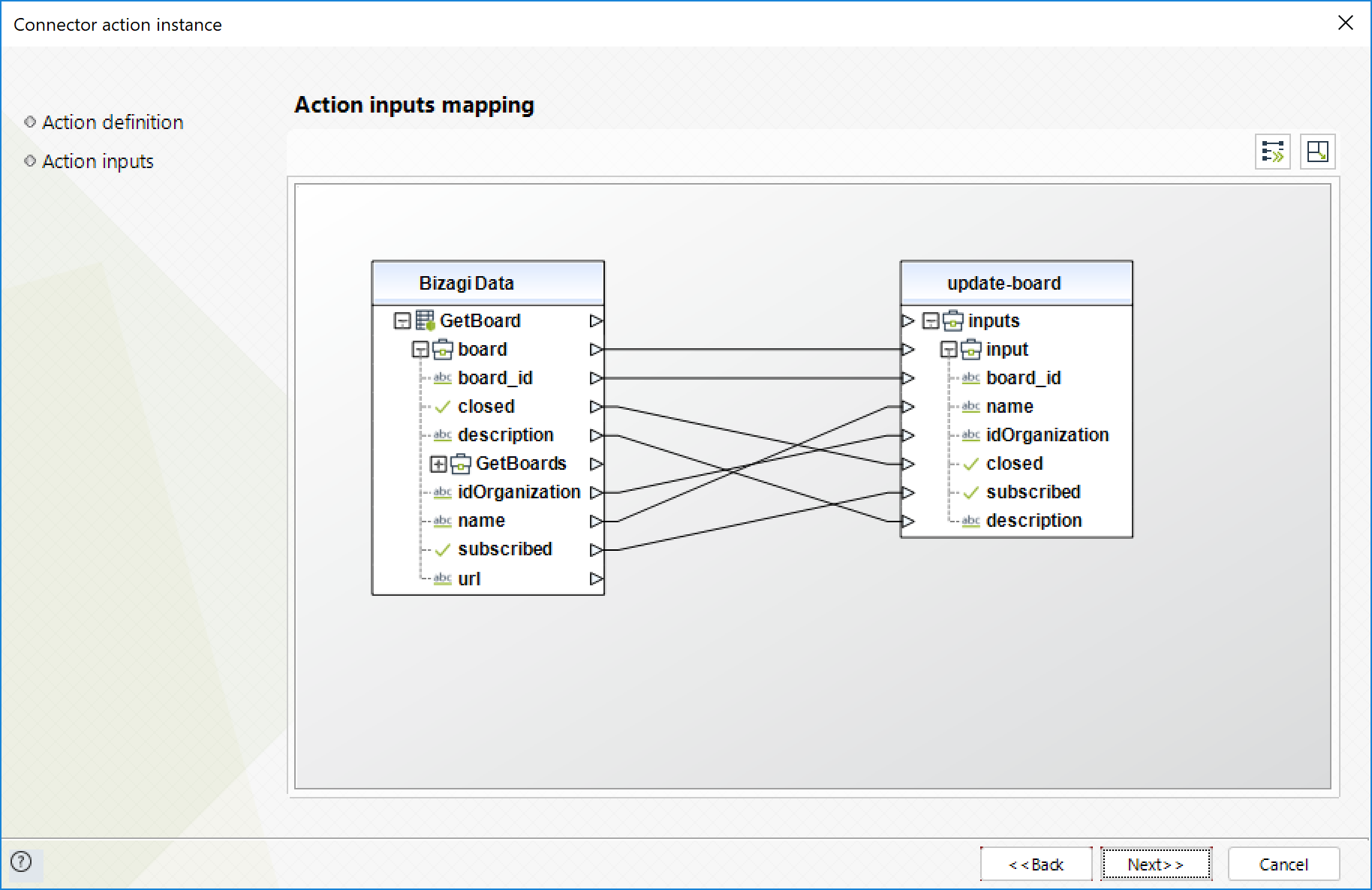1372x890 pixels.
Task: Select url attribute in Bizagi Data
Action: (x=469, y=579)
